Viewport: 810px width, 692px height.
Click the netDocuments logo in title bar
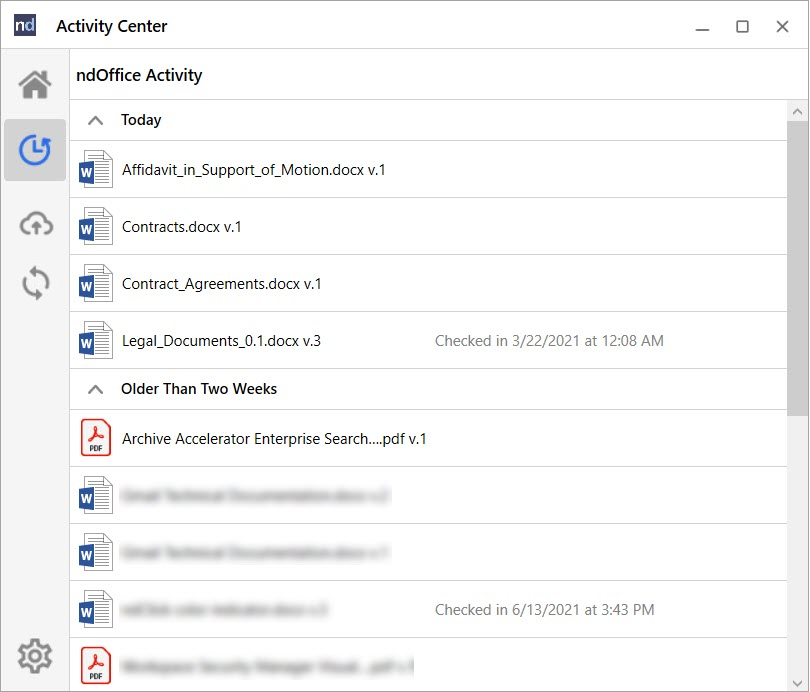[x=25, y=26]
